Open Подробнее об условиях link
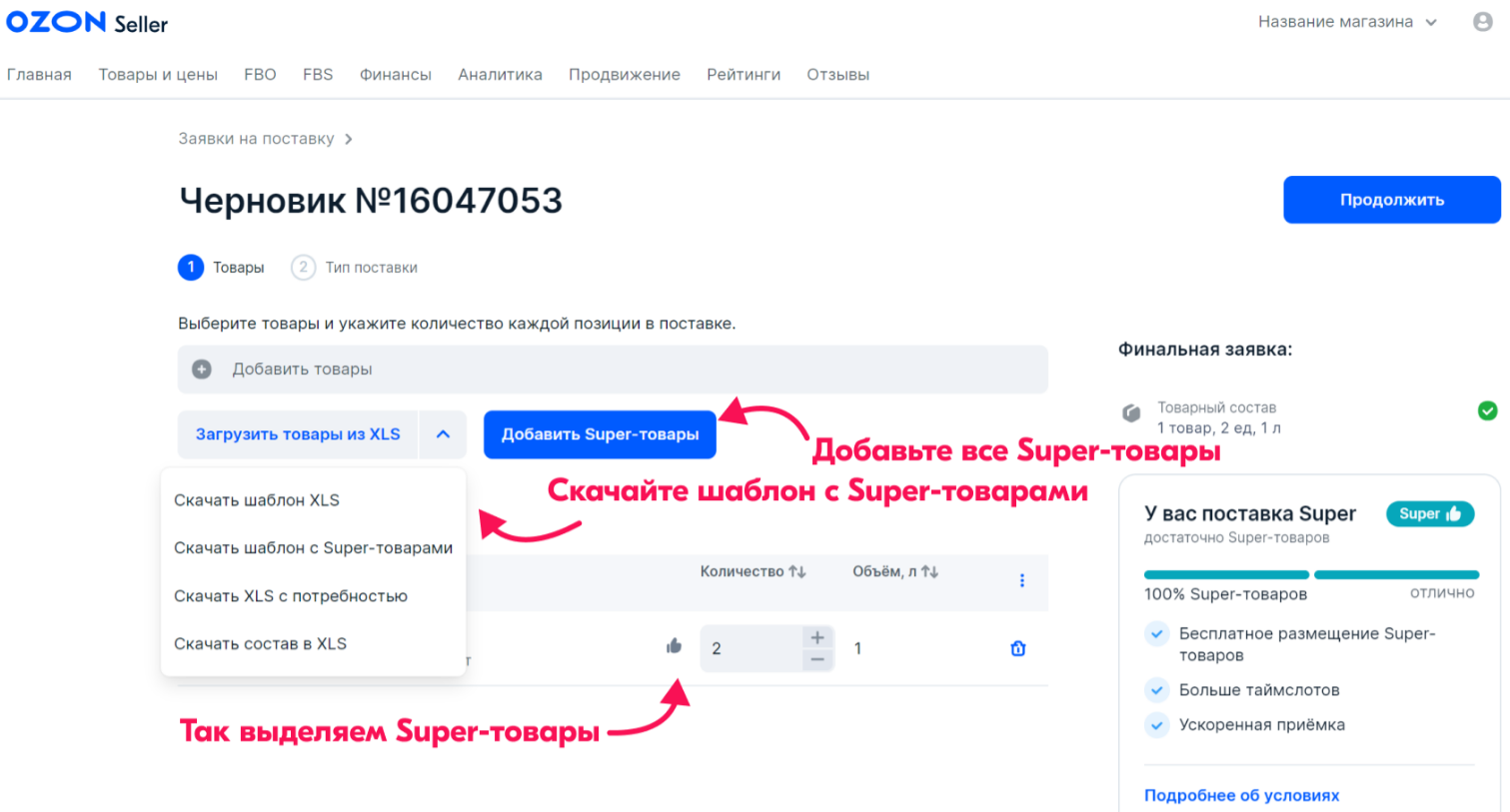The image size is (1510, 812). coord(1242,795)
